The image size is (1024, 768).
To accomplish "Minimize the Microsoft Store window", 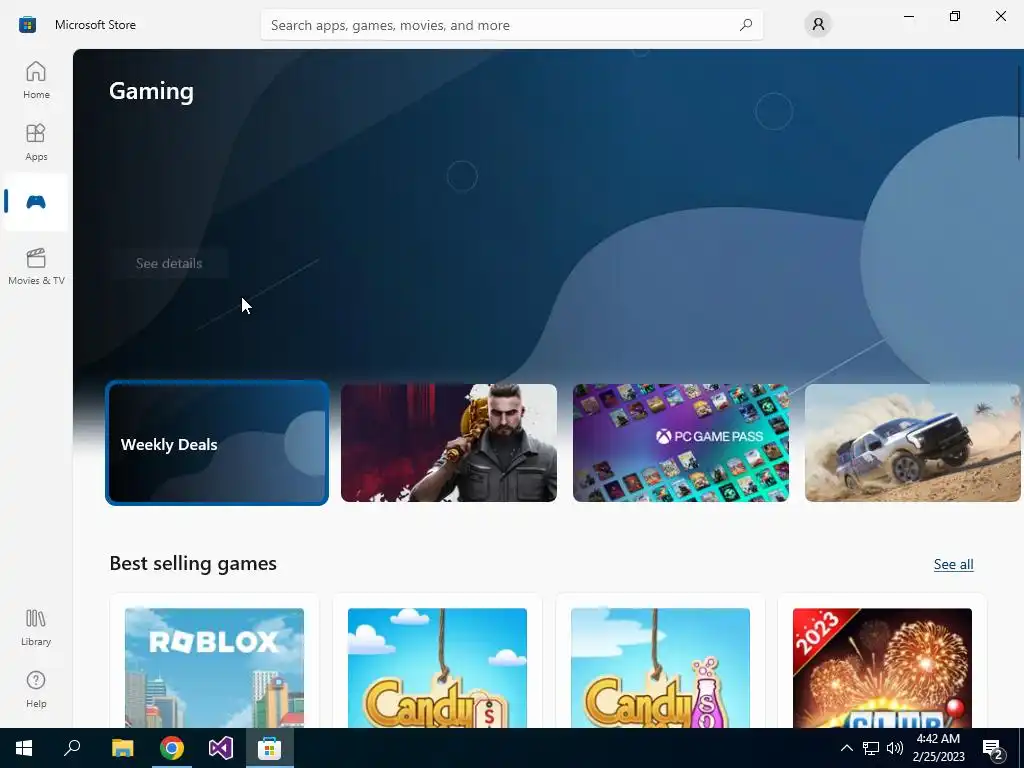I will (x=908, y=16).
